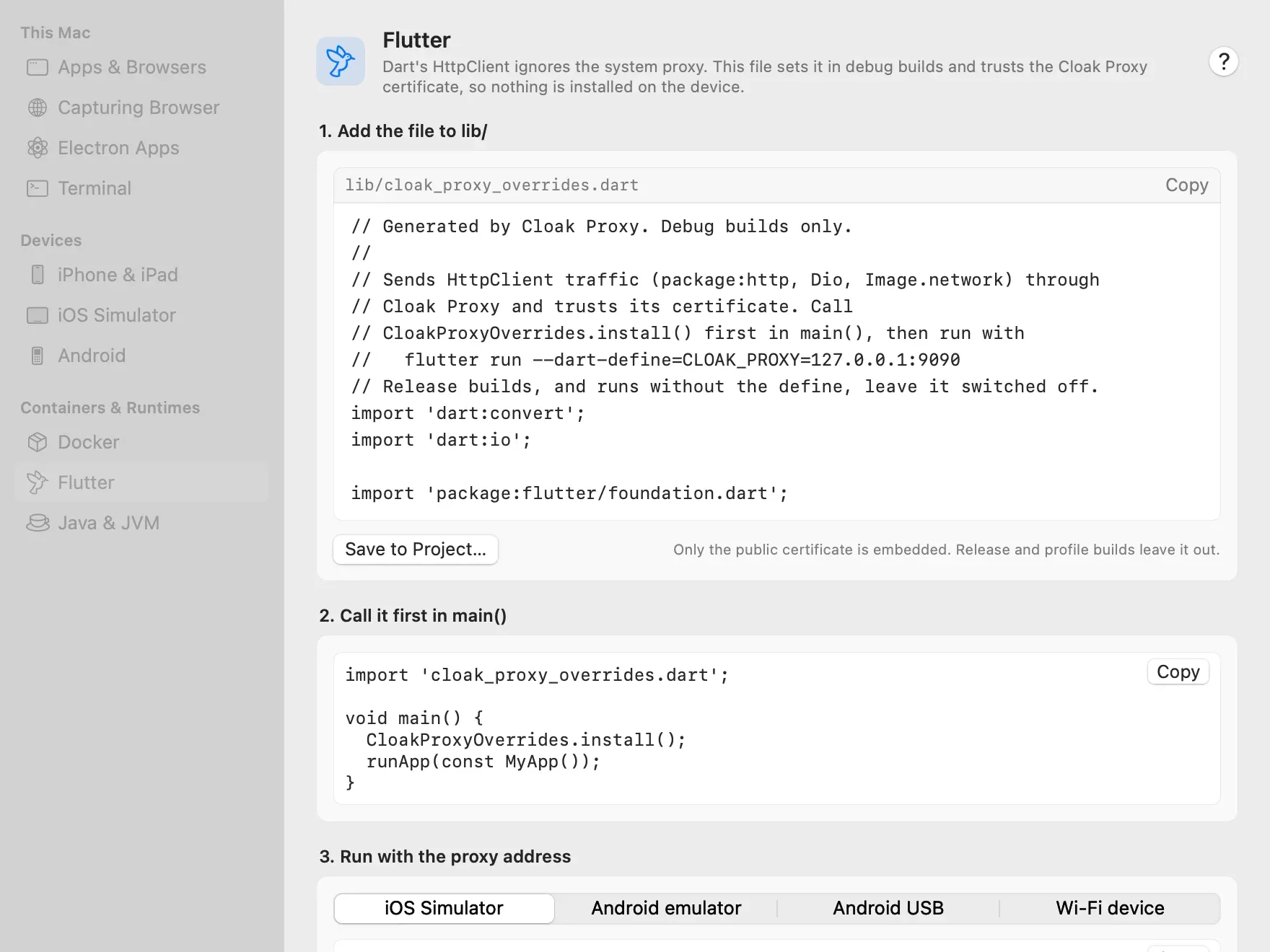This screenshot has width=1270, height=952.
Task: Open Apps & Browsers sidebar icon
Action: pyautogui.click(x=38, y=67)
